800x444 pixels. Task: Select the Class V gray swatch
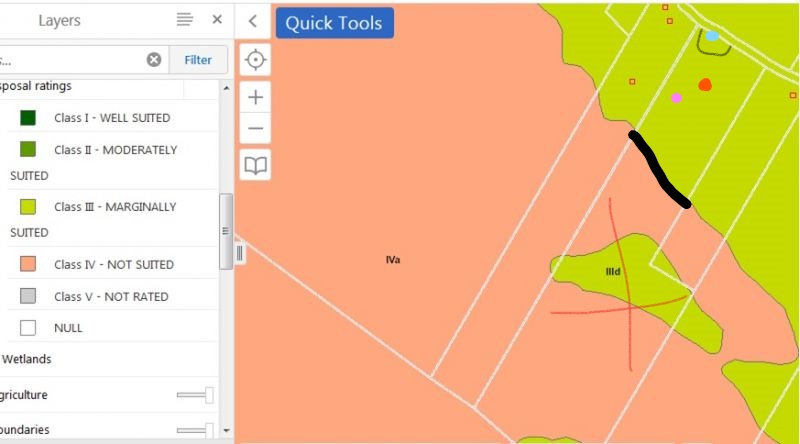pyautogui.click(x=28, y=296)
